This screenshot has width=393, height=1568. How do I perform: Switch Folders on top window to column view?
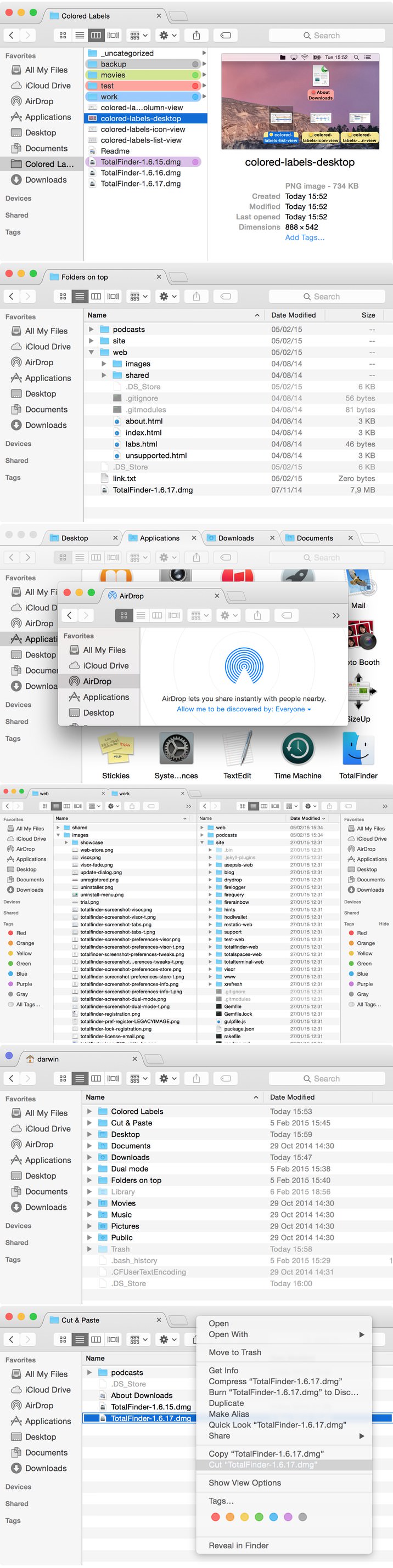(x=96, y=297)
